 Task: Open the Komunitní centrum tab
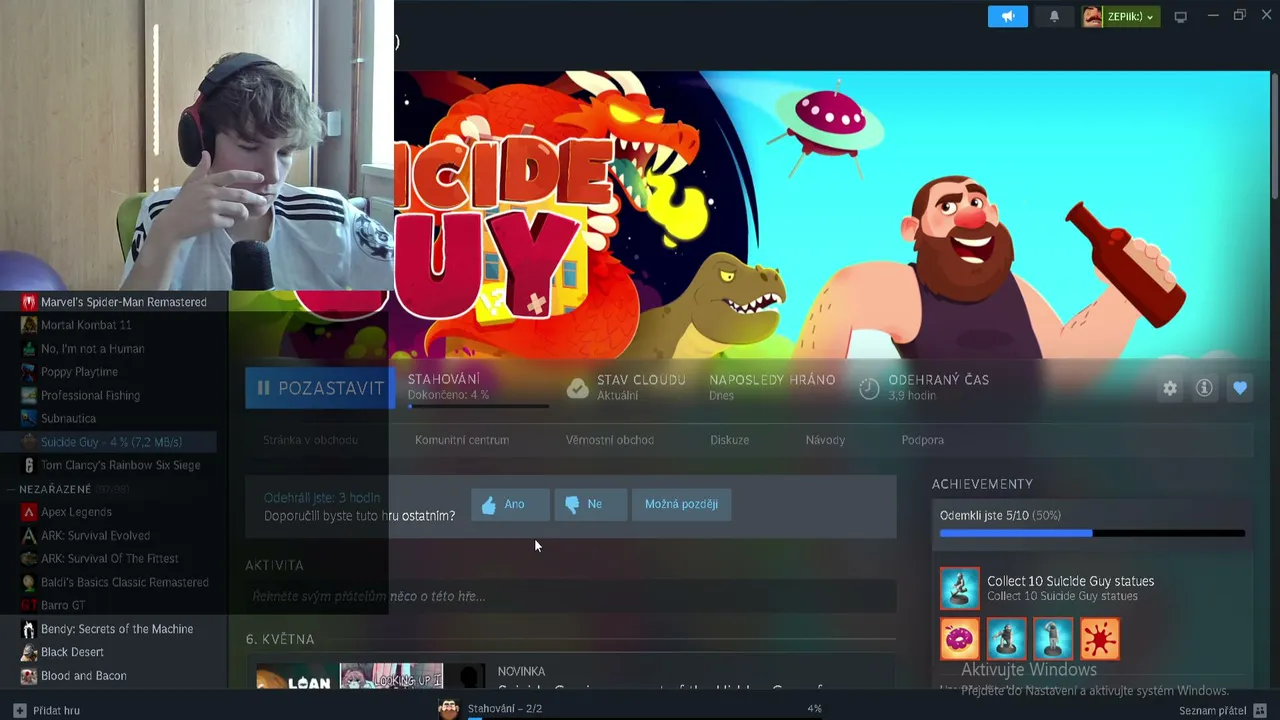(x=462, y=440)
